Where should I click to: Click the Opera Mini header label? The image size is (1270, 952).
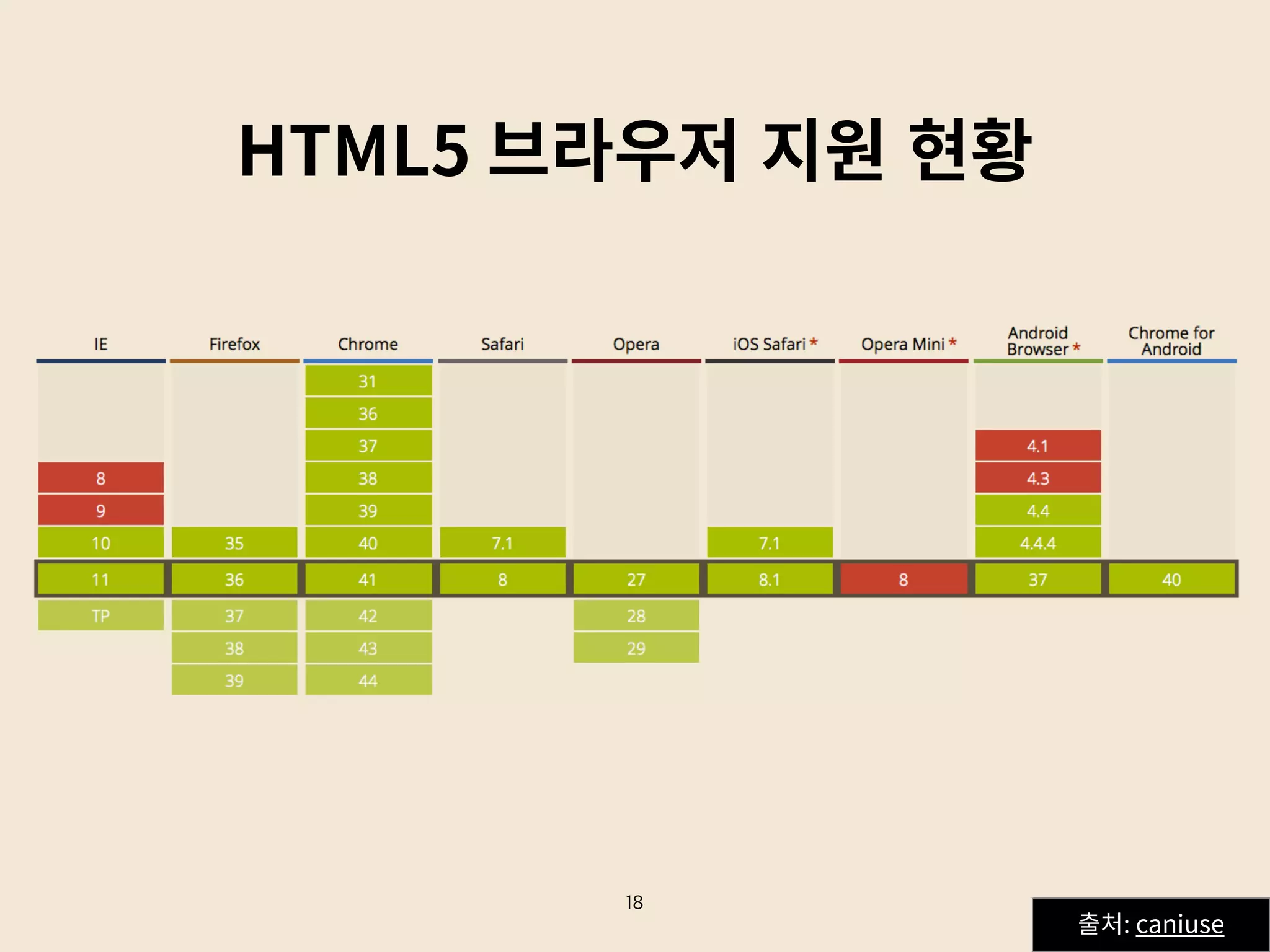click(x=903, y=344)
